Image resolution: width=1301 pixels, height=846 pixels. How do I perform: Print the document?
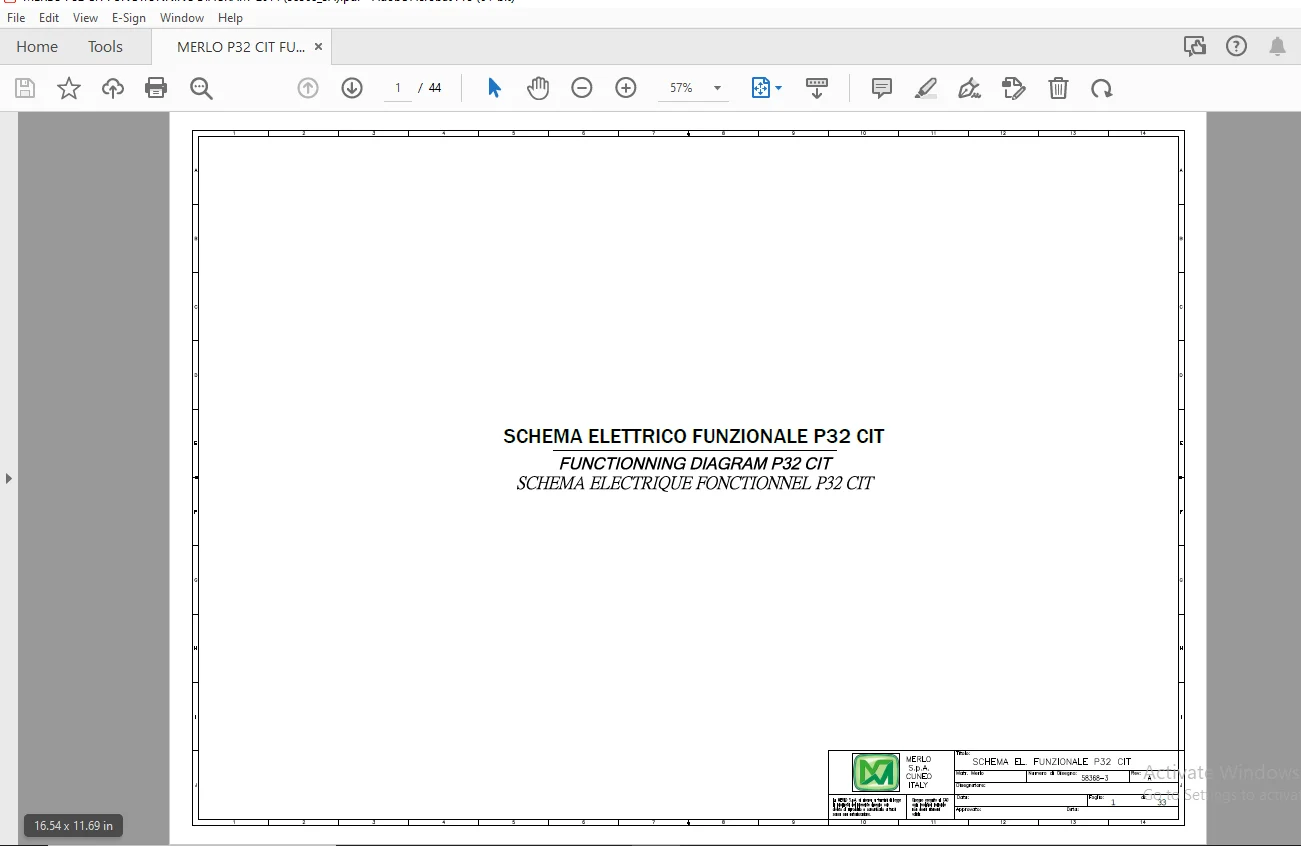point(156,88)
